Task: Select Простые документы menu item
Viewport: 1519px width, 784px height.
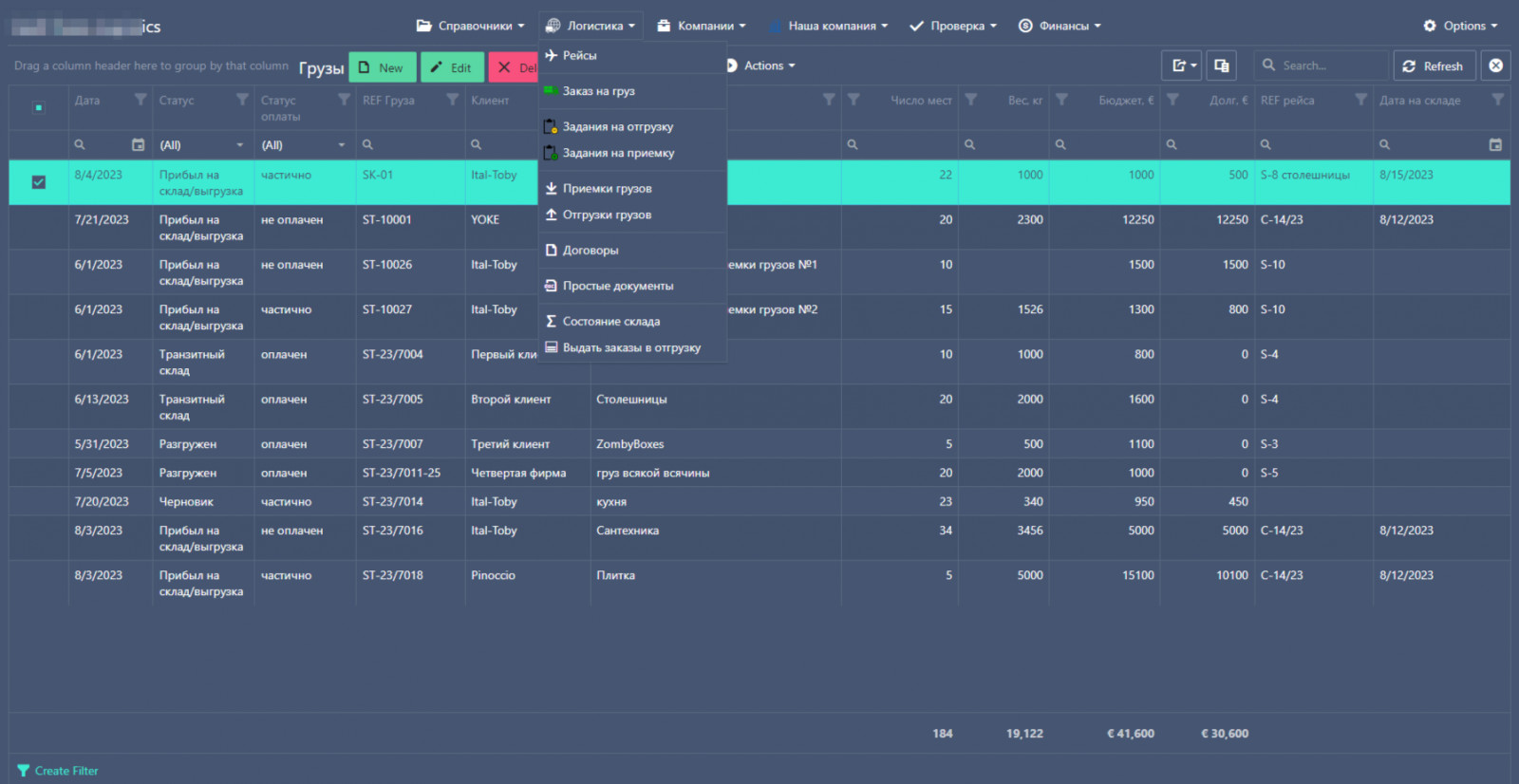Action: click(x=632, y=286)
